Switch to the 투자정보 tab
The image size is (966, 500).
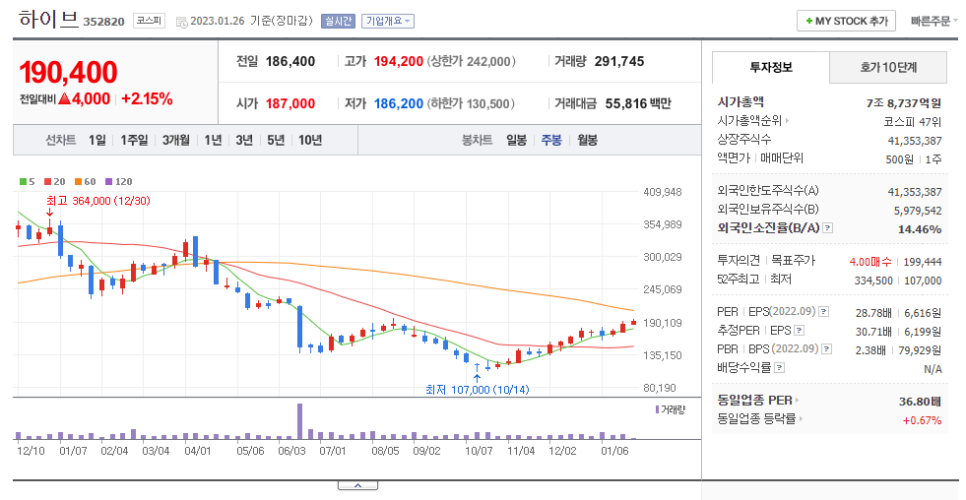pos(771,67)
